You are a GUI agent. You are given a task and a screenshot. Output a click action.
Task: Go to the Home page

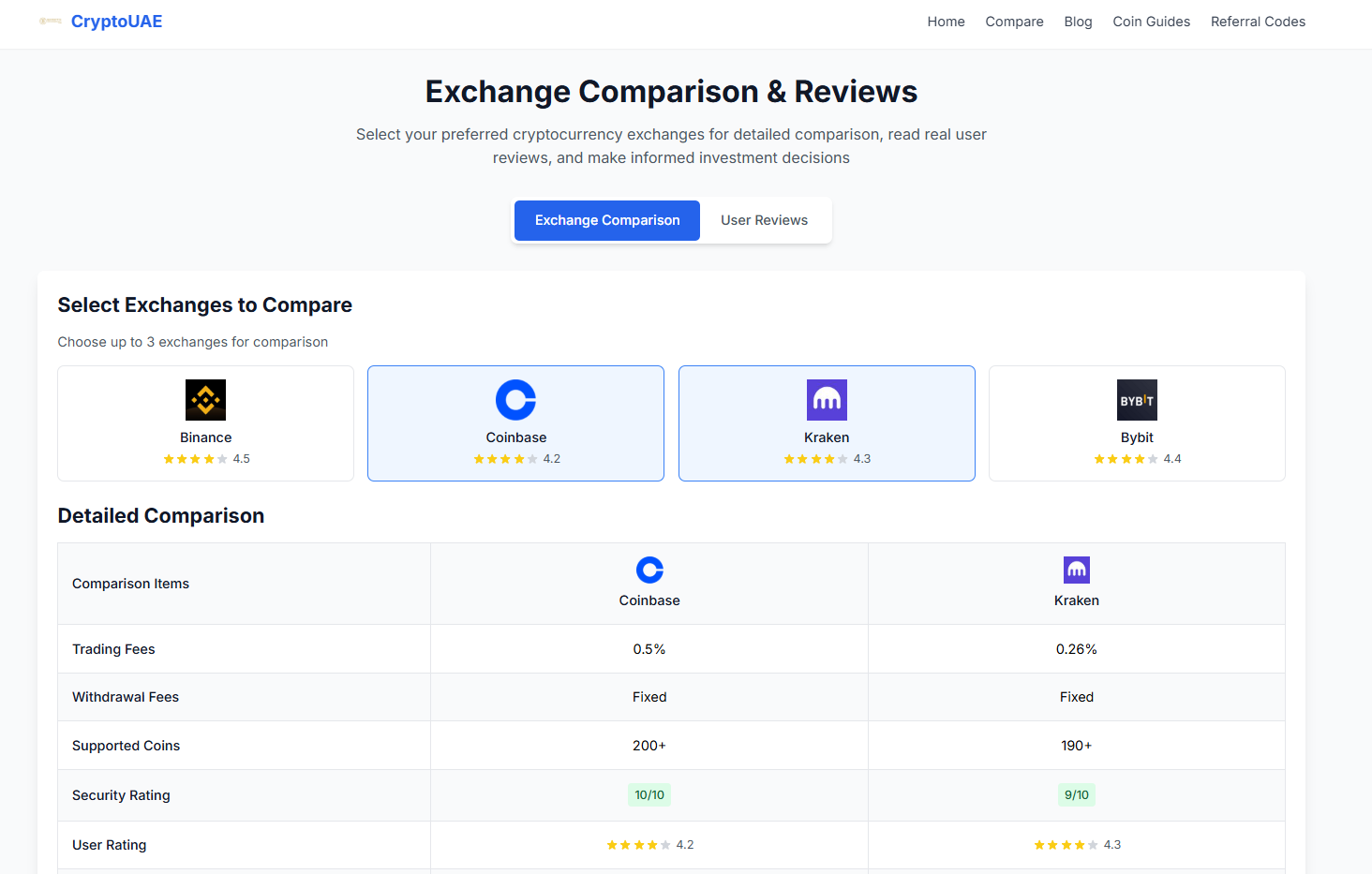coord(946,21)
